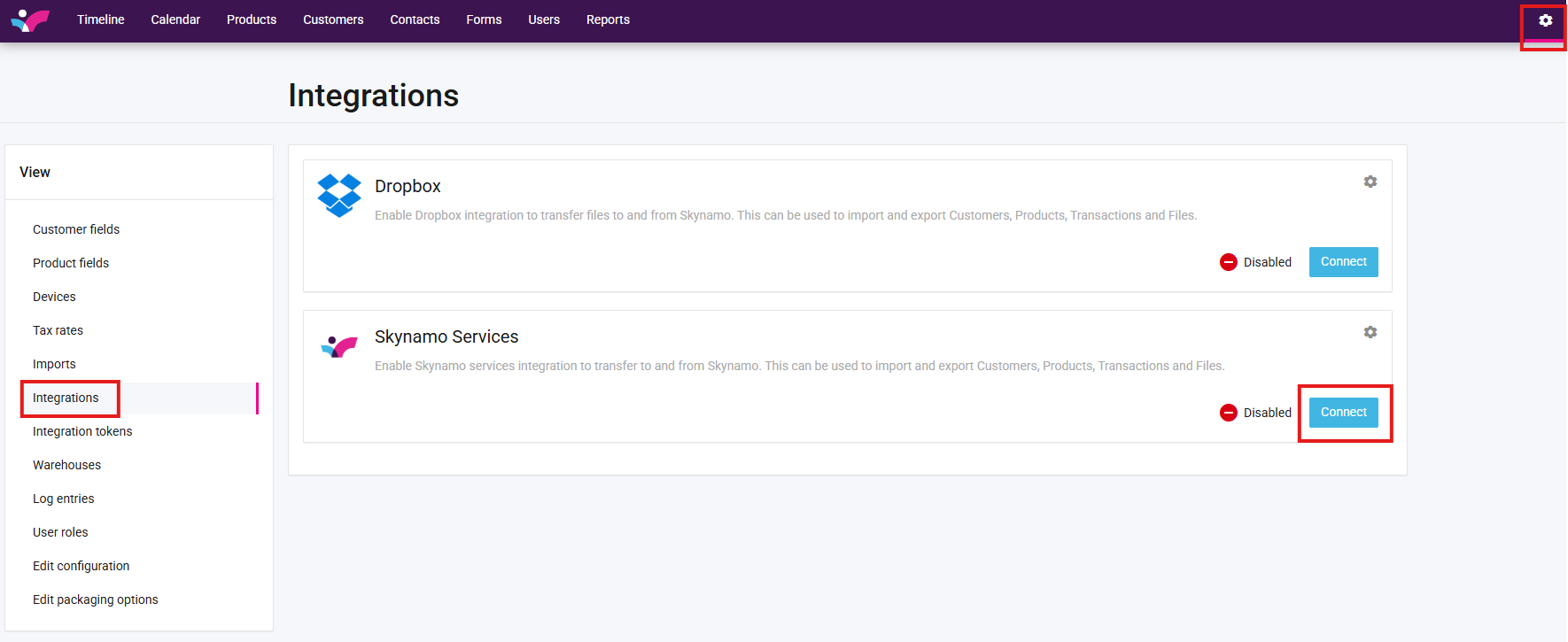Screen dimensions: 1568x642
Task: Connect the Skynamo Services integration
Action: 1344,413
